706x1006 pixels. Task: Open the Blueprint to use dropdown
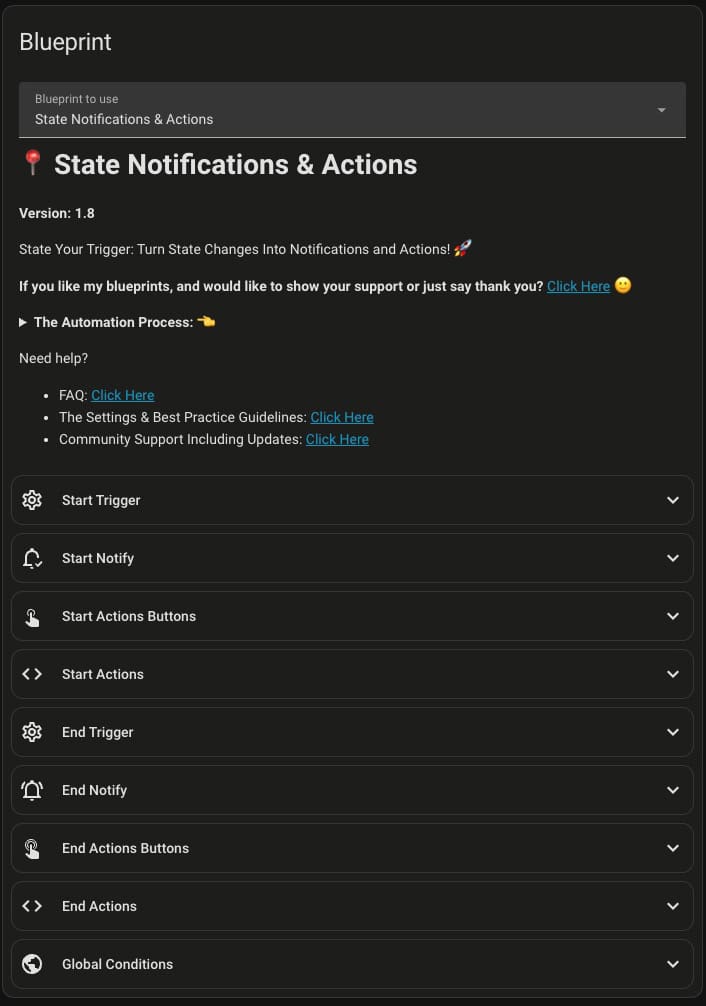coord(352,110)
